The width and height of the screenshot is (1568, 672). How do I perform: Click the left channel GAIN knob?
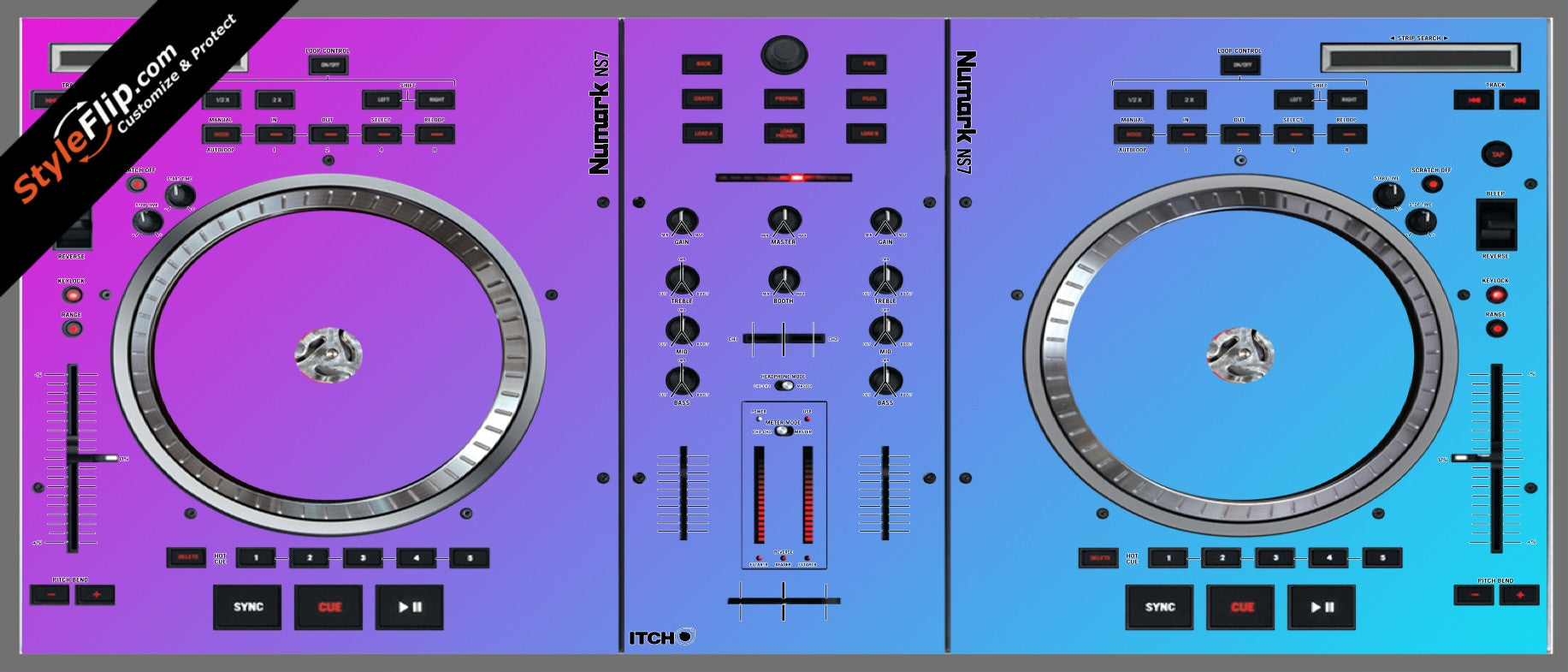682,222
